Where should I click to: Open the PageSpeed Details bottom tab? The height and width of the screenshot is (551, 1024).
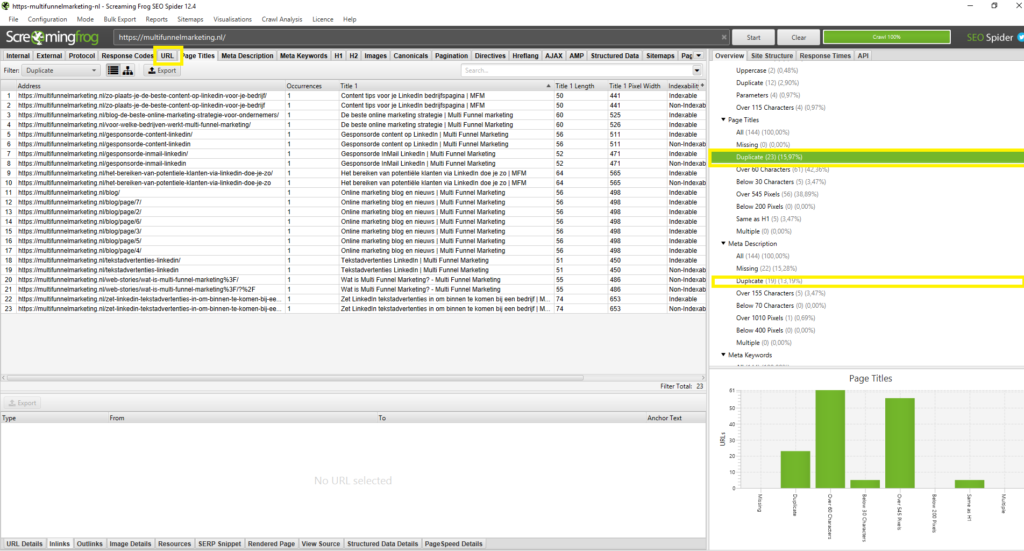[x=453, y=544]
